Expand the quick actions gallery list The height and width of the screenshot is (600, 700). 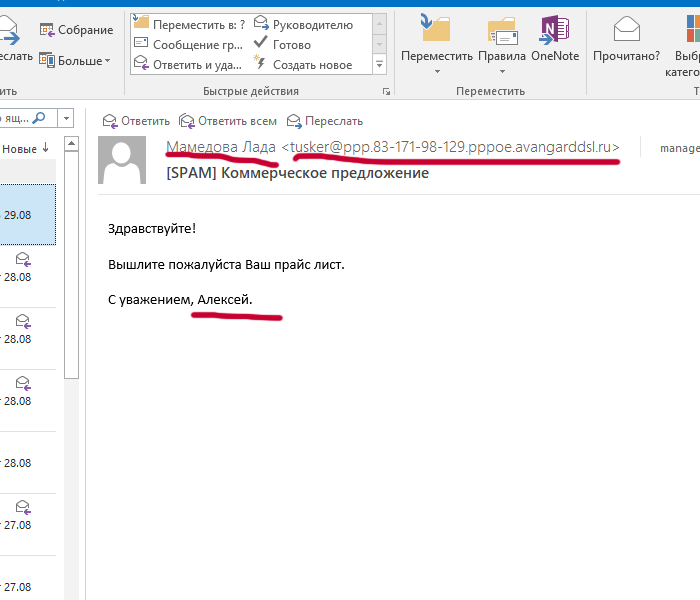point(379,65)
